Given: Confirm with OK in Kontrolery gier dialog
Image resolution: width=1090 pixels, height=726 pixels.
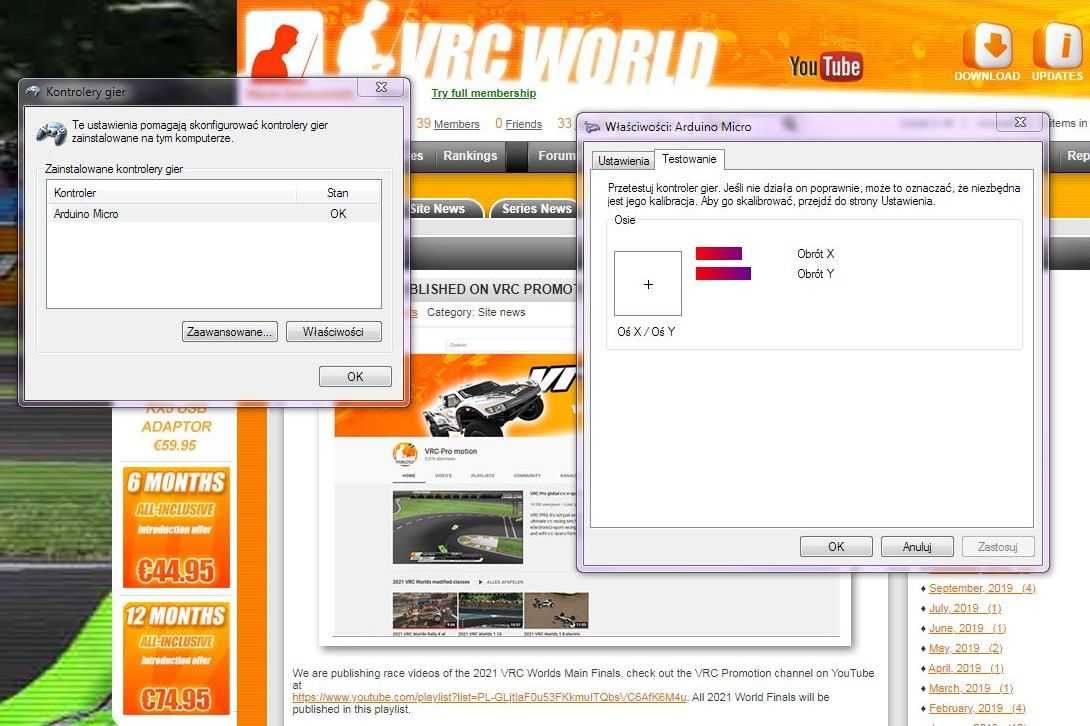Looking at the screenshot, I should click(x=355, y=376).
